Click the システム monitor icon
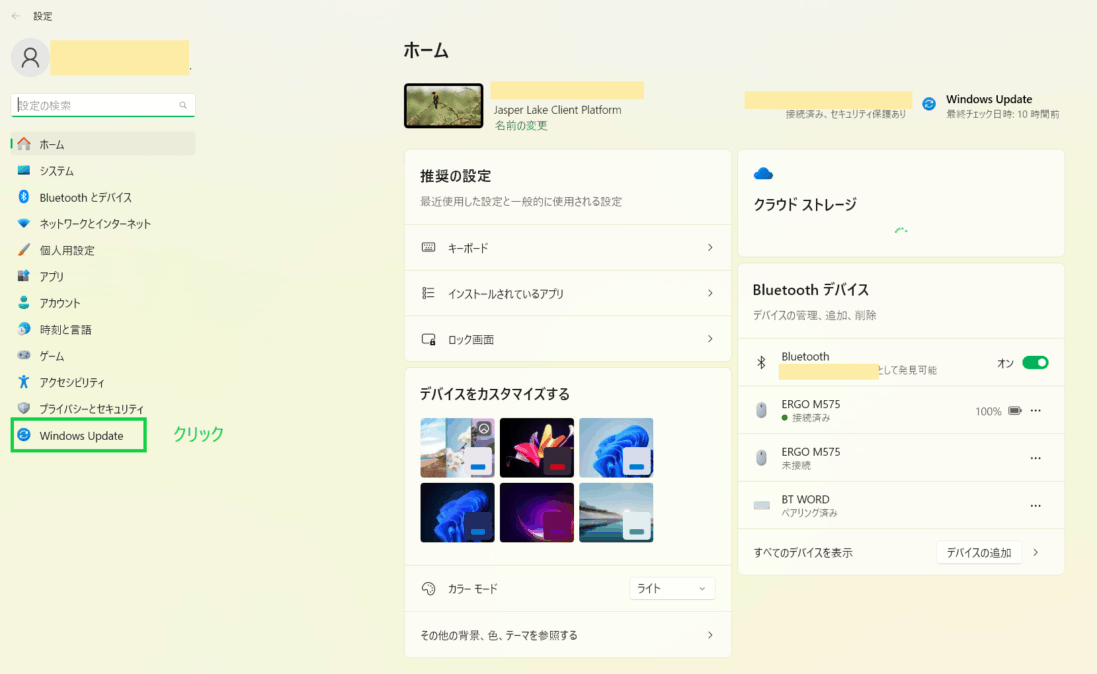The width and height of the screenshot is (1097, 674). click(x=24, y=170)
